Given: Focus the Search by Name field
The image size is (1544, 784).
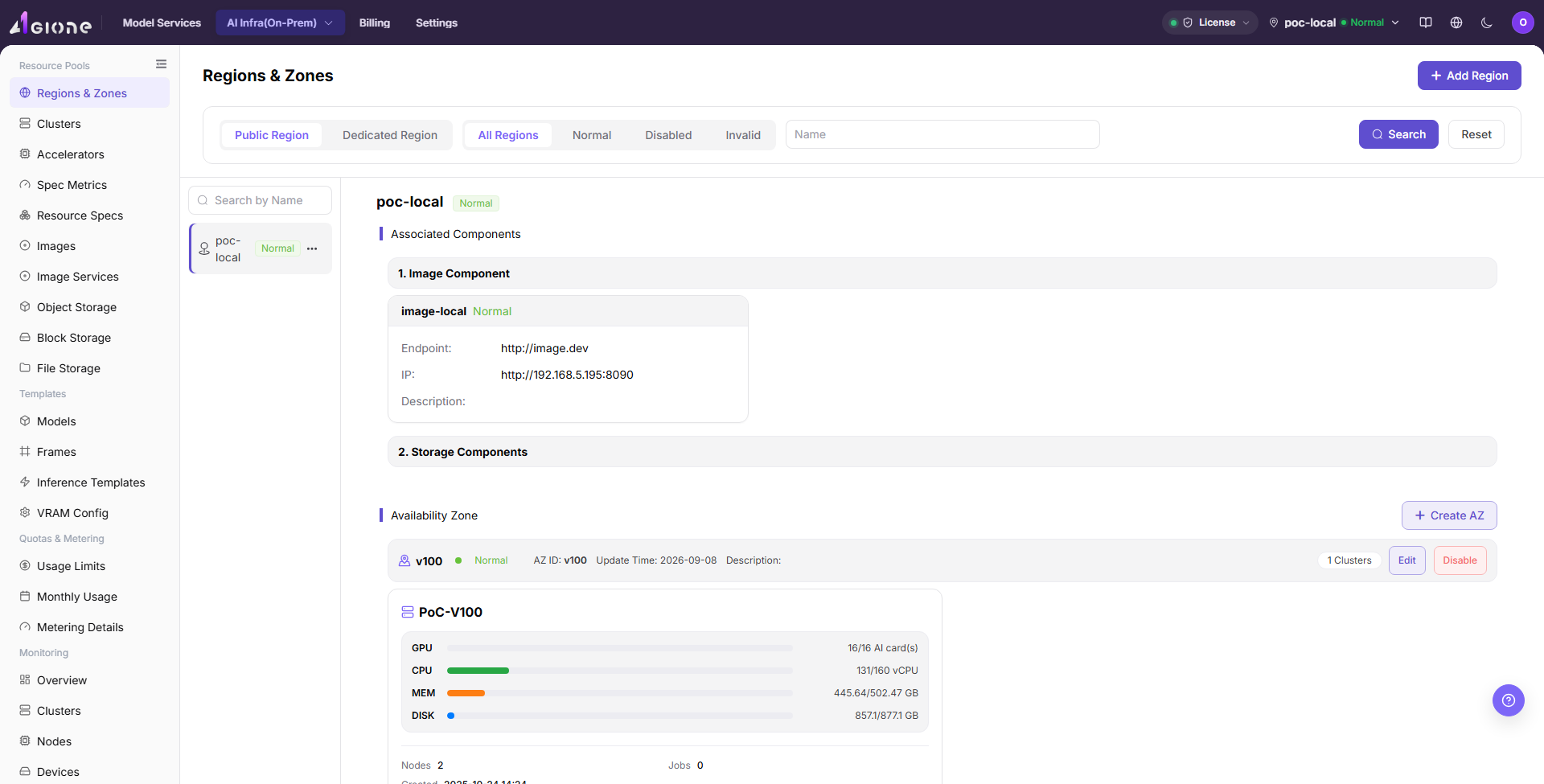Looking at the screenshot, I should pos(260,200).
